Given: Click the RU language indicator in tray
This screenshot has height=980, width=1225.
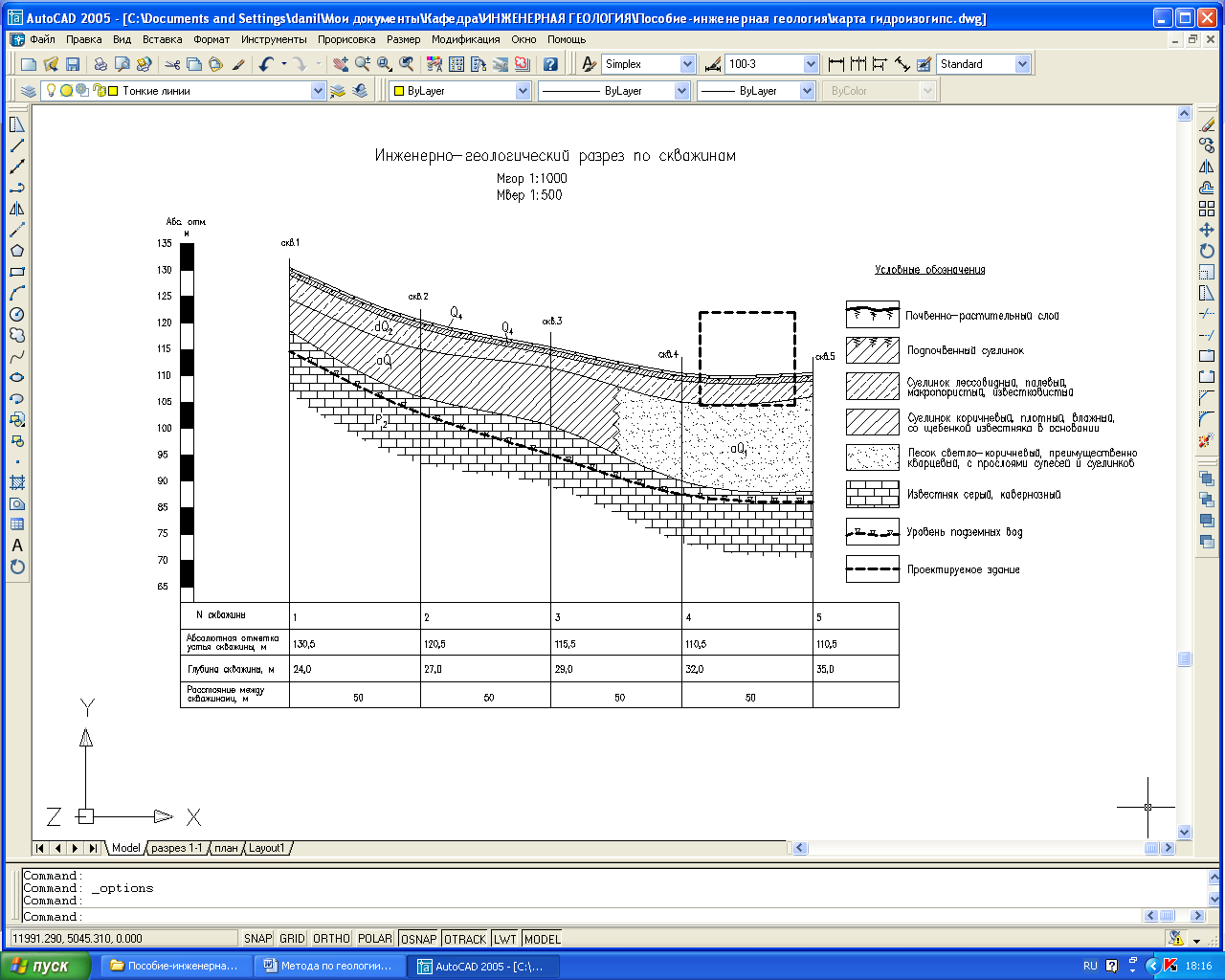Looking at the screenshot, I should (x=1090, y=966).
